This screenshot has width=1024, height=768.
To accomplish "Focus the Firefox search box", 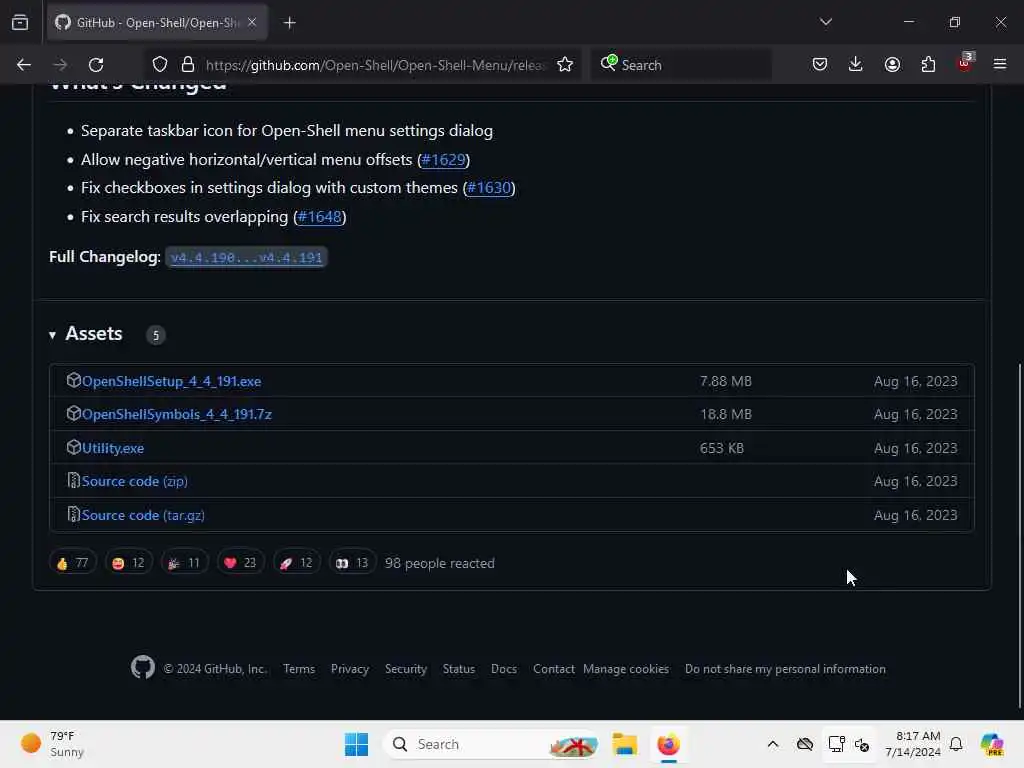I will (681, 65).
